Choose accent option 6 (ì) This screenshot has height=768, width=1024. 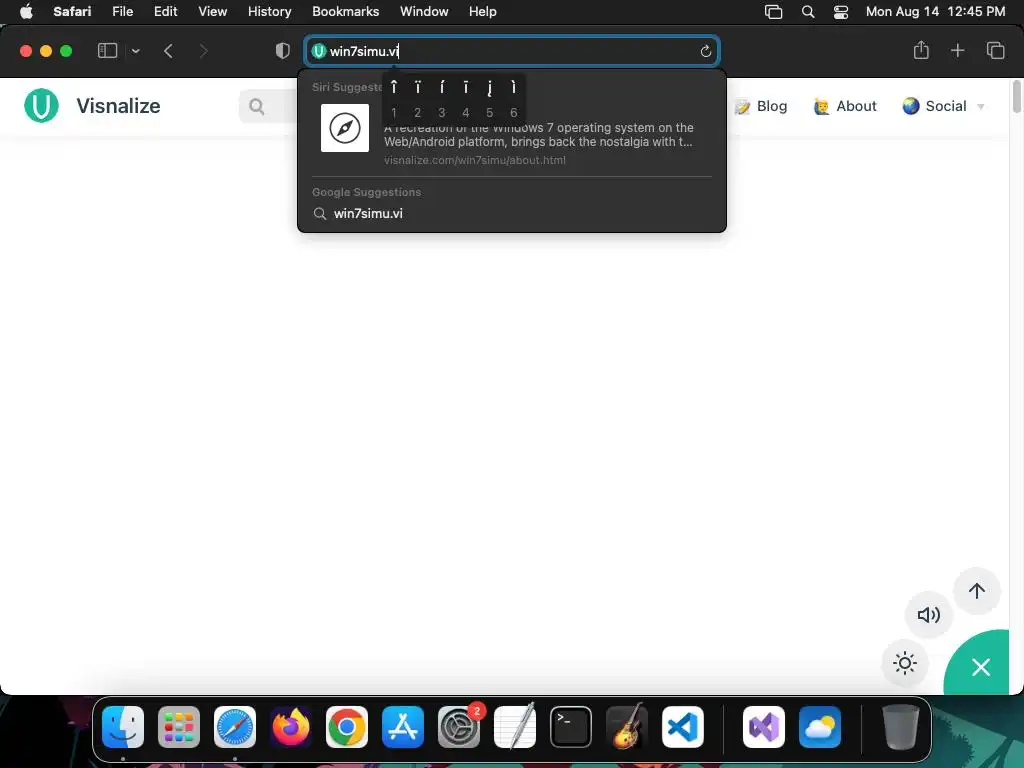pos(514,97)
